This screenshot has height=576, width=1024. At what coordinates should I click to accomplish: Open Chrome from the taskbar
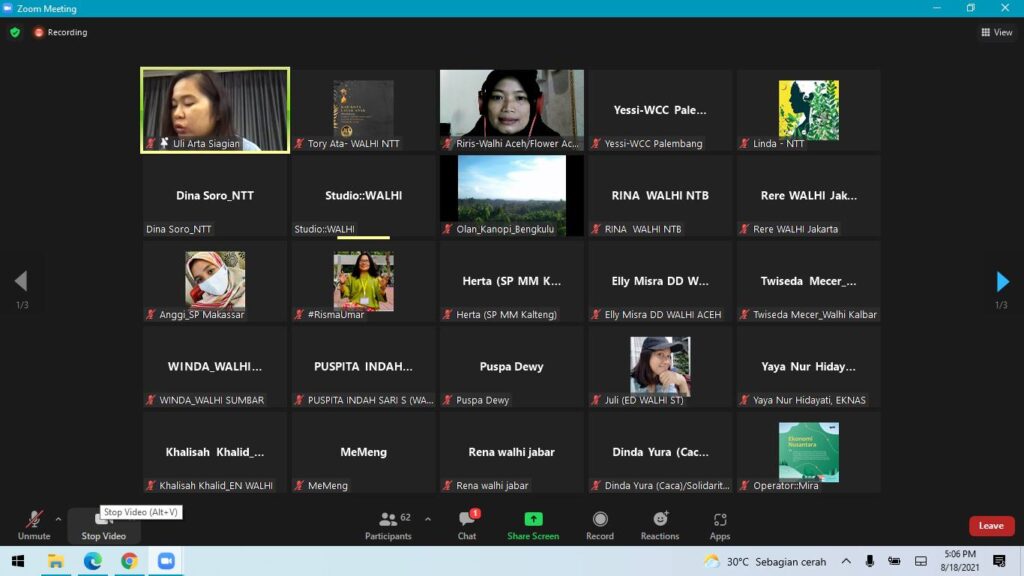pyautogui.click(x=129, y=561)
